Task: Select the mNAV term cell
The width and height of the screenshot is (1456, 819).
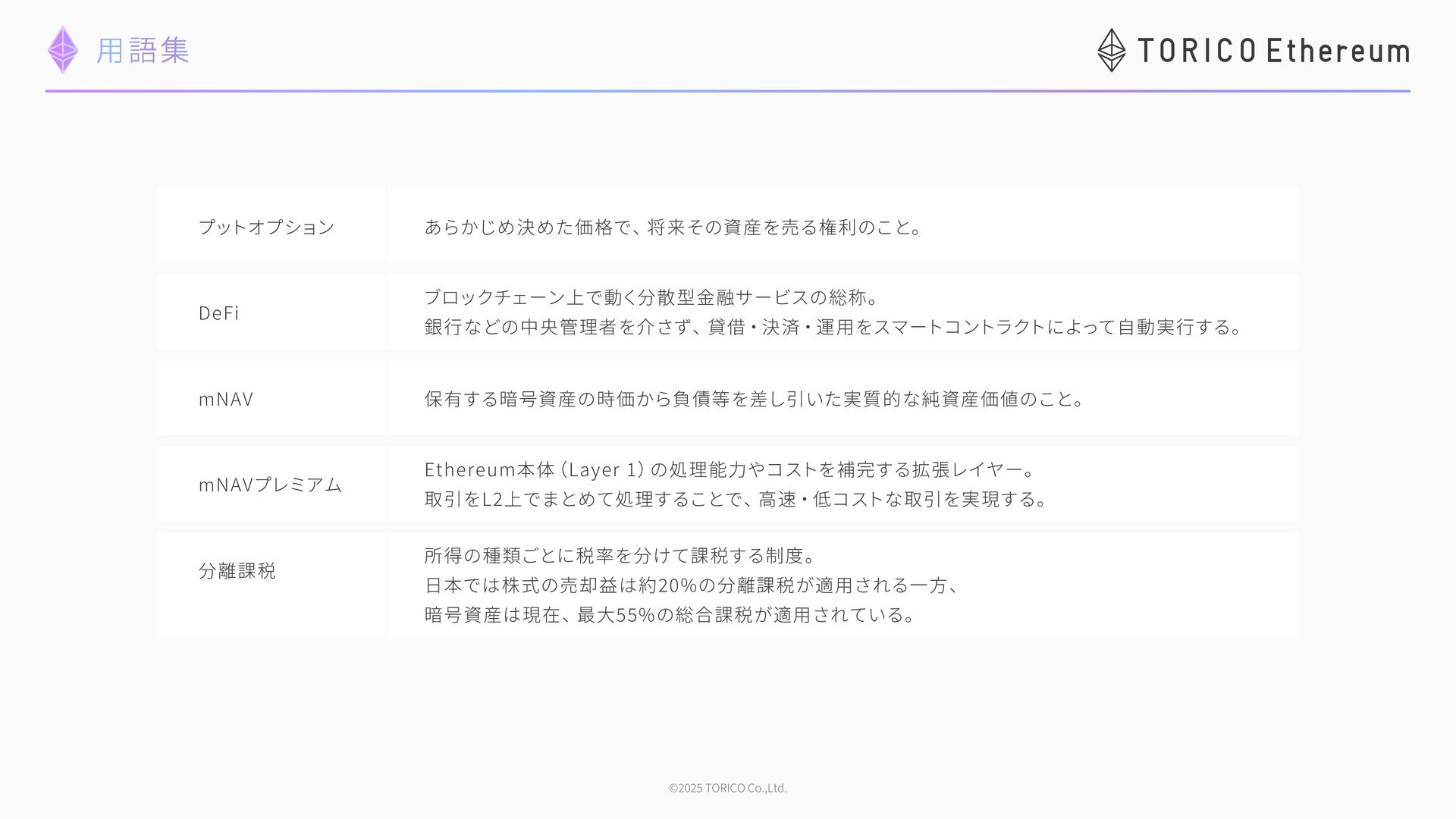Action: pos(226,399)
